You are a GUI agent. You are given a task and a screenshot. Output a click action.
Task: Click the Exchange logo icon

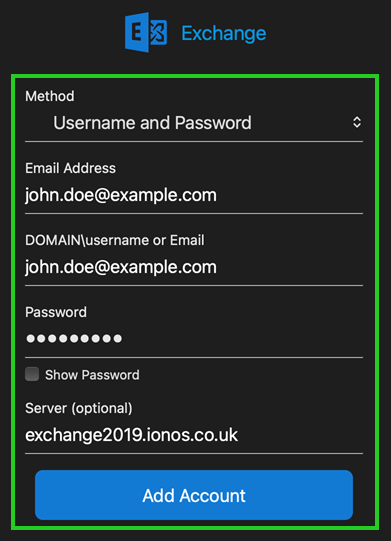coord(146,32)
